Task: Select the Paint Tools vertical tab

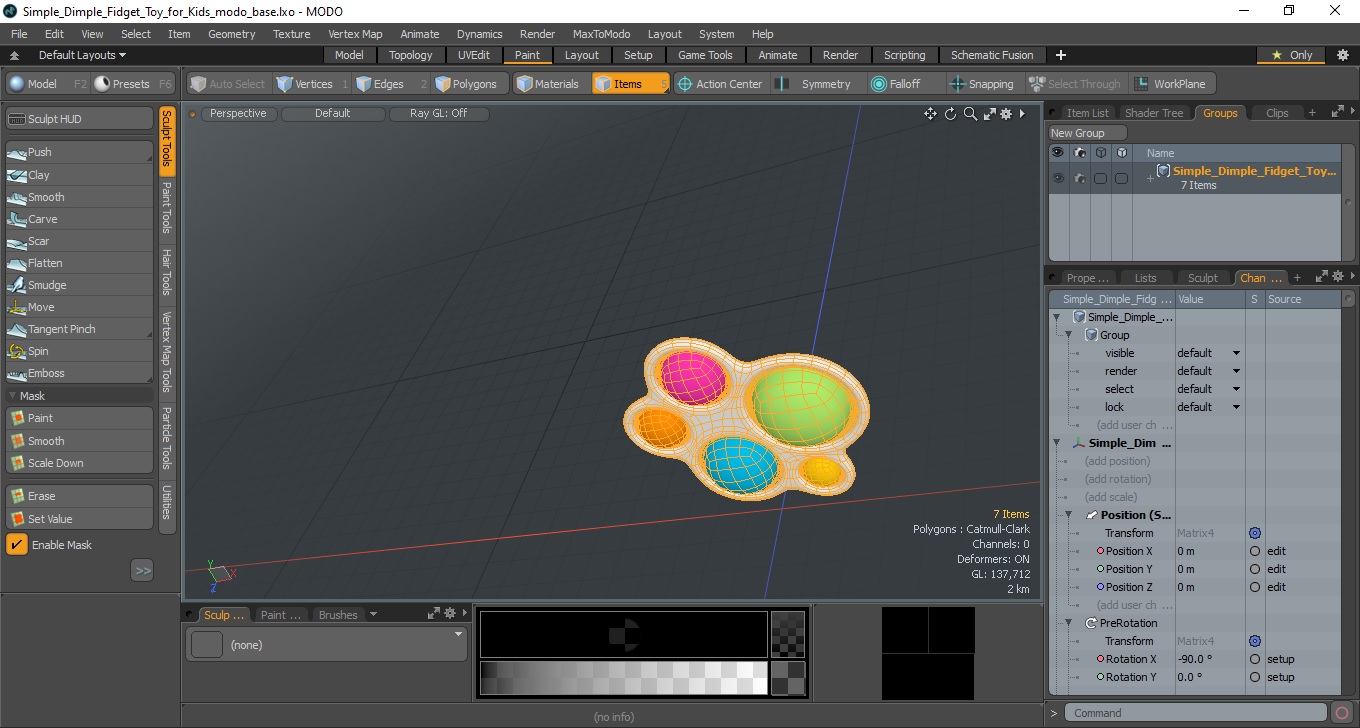Action: [167, 208]
